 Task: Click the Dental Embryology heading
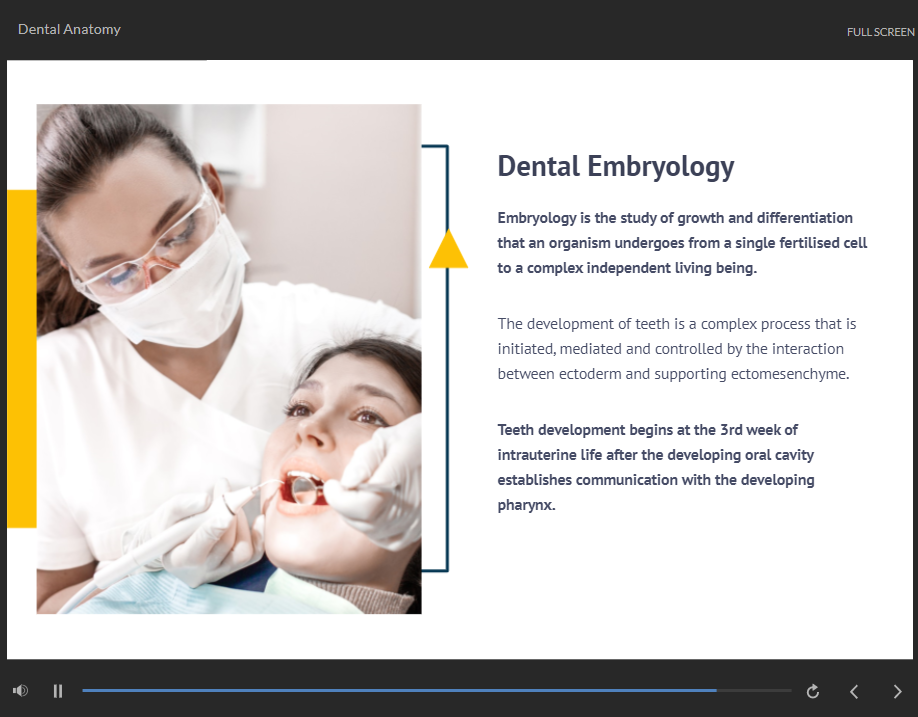[x=616, y=167]
